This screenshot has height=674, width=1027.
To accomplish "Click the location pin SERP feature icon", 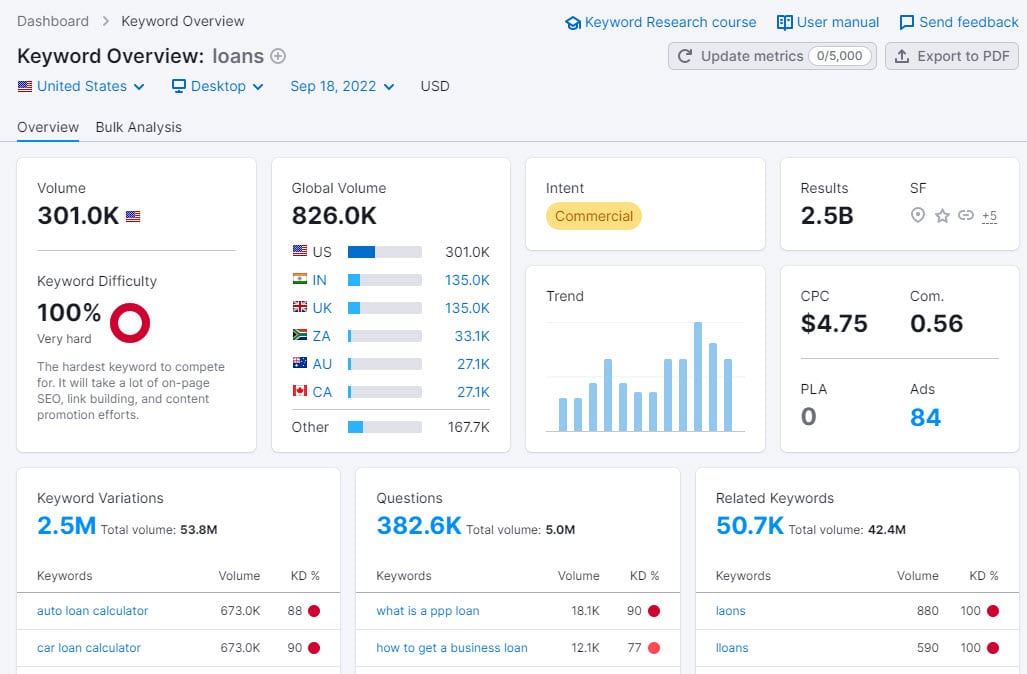I will [x=918, y=215].
